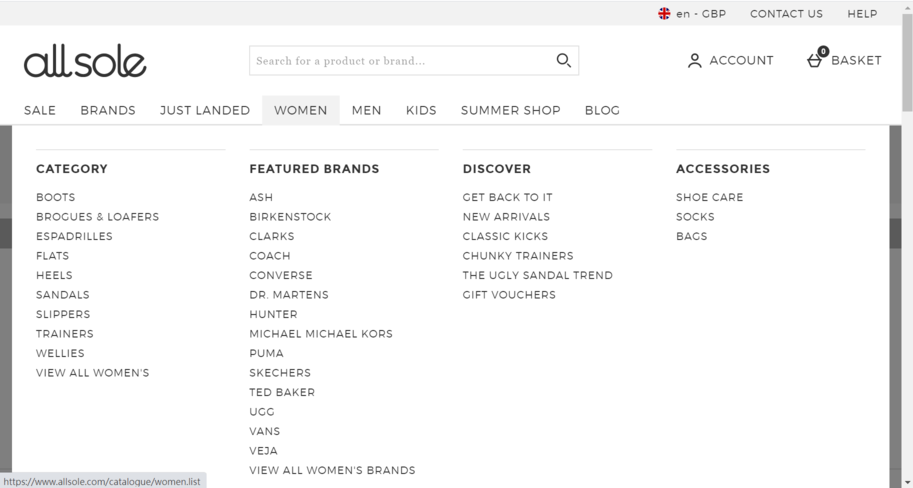Open Chunky Trainers page

(518, 256)
